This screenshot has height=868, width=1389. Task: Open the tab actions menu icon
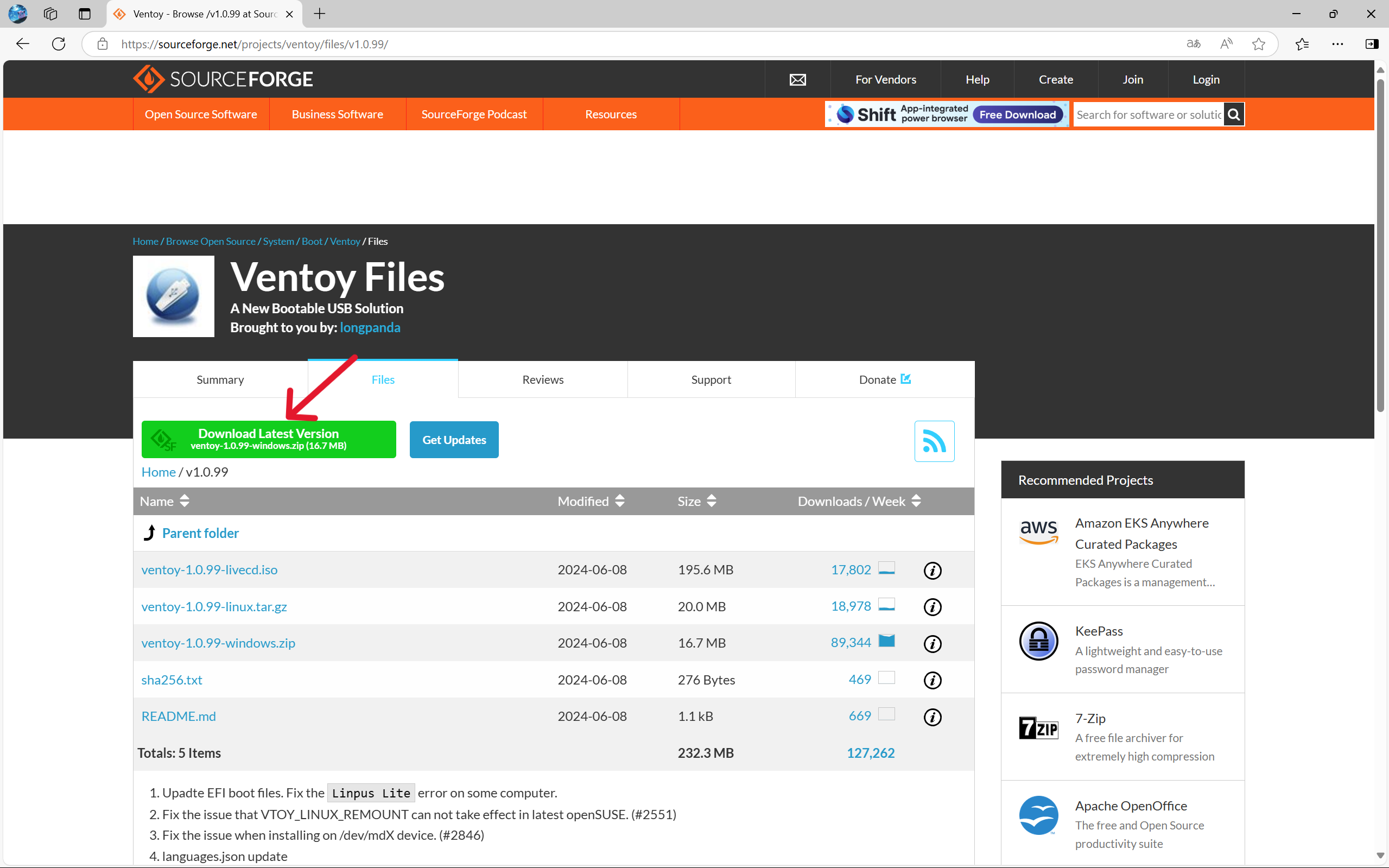point(84,14)
